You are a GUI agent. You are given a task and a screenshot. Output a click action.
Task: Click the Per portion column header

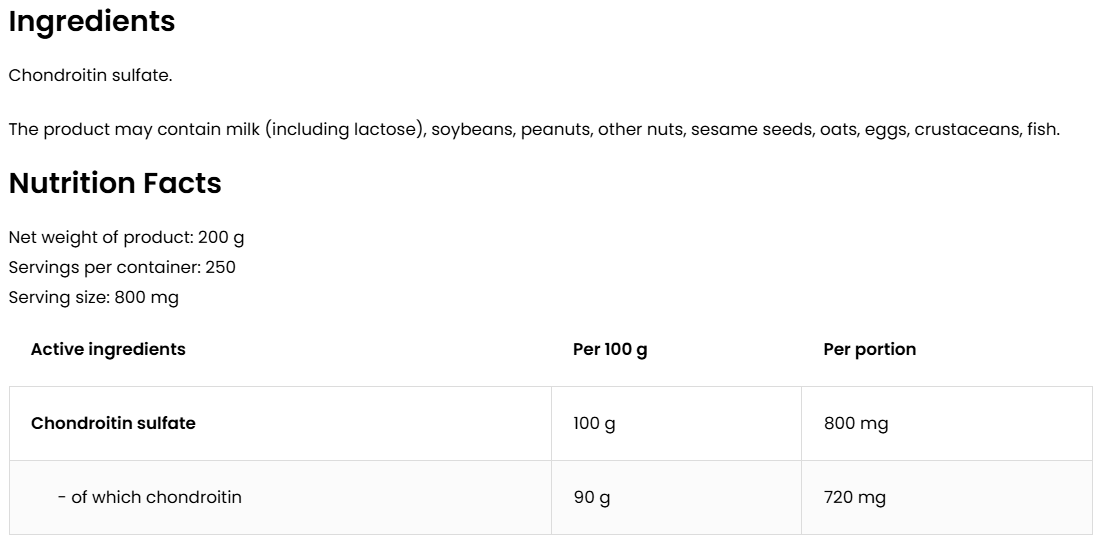click(x=869, y=349)
